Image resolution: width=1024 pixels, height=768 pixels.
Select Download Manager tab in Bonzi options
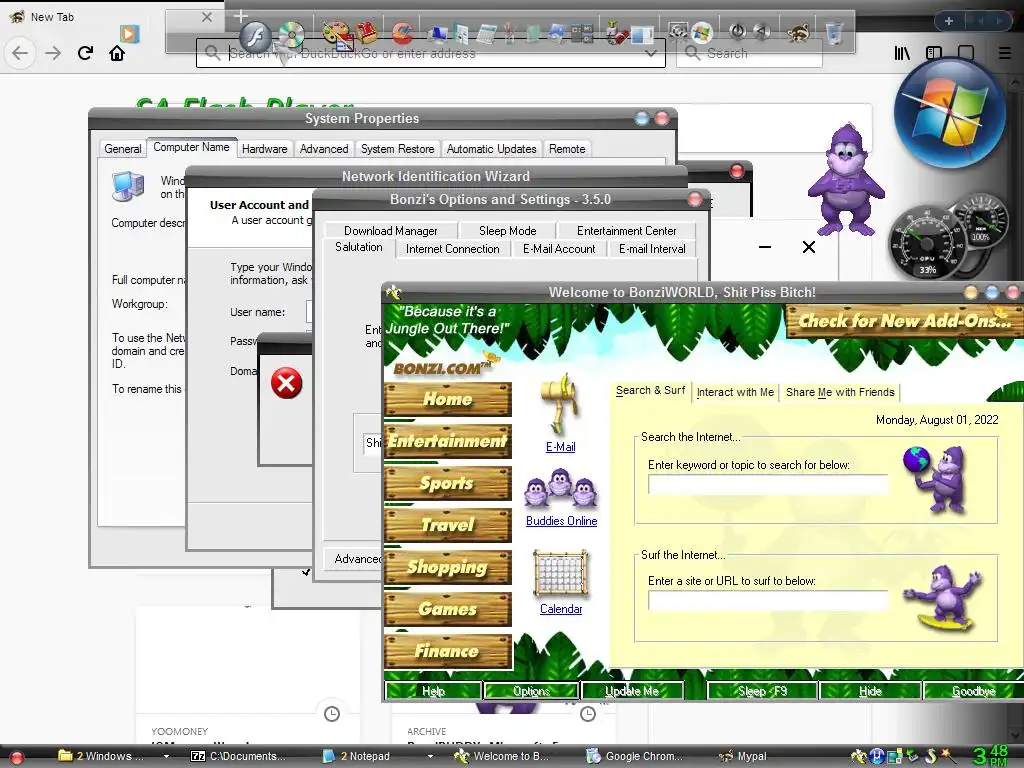pos(391,231)
